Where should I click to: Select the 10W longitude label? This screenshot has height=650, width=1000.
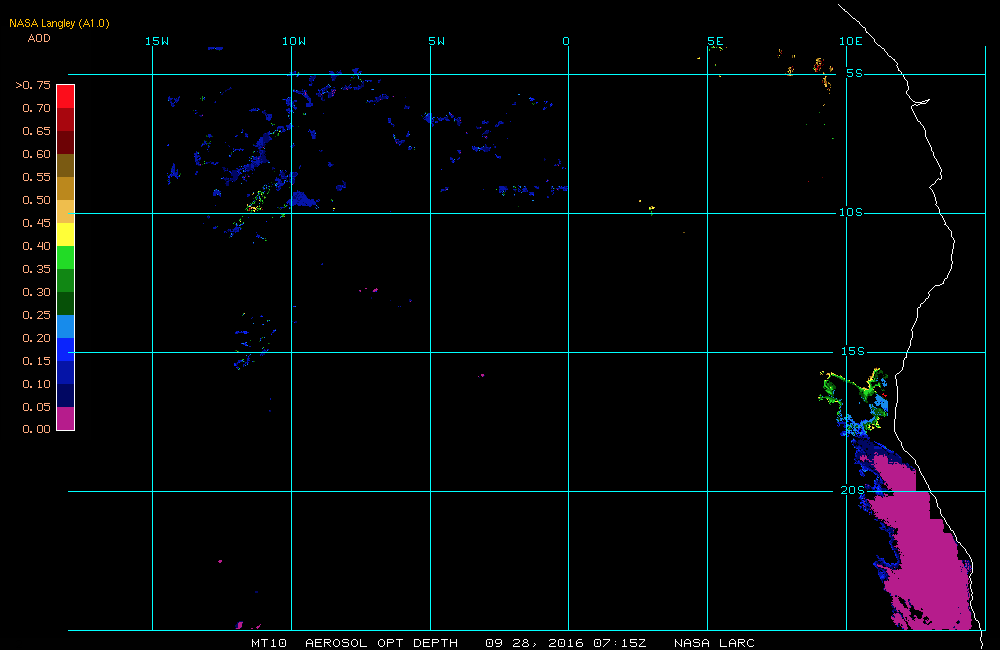(x=294, y=41)
